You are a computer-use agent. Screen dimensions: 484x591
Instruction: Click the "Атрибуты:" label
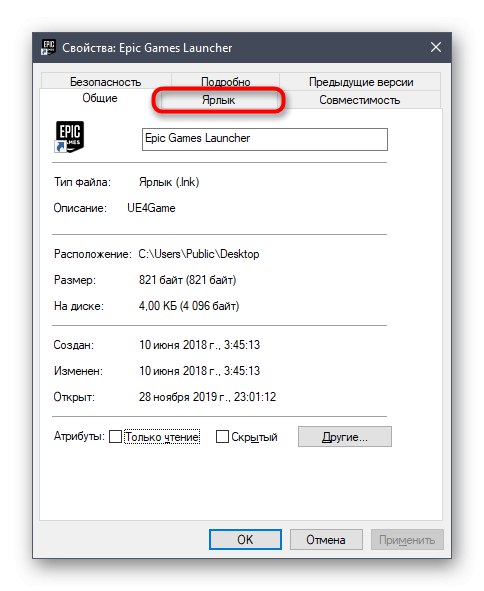coord(79,436)
